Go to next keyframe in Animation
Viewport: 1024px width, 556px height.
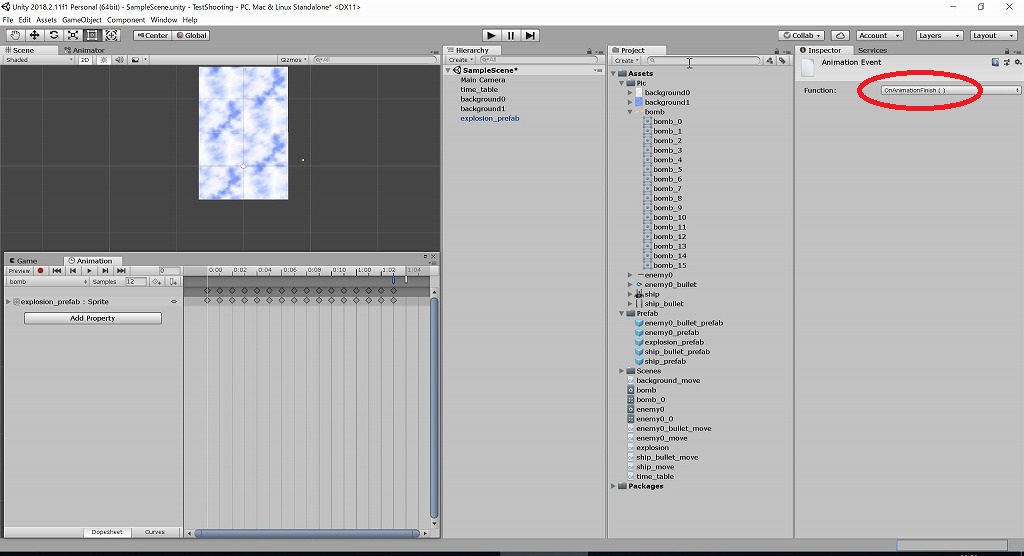pyautogui.click(x=105, y=270)
